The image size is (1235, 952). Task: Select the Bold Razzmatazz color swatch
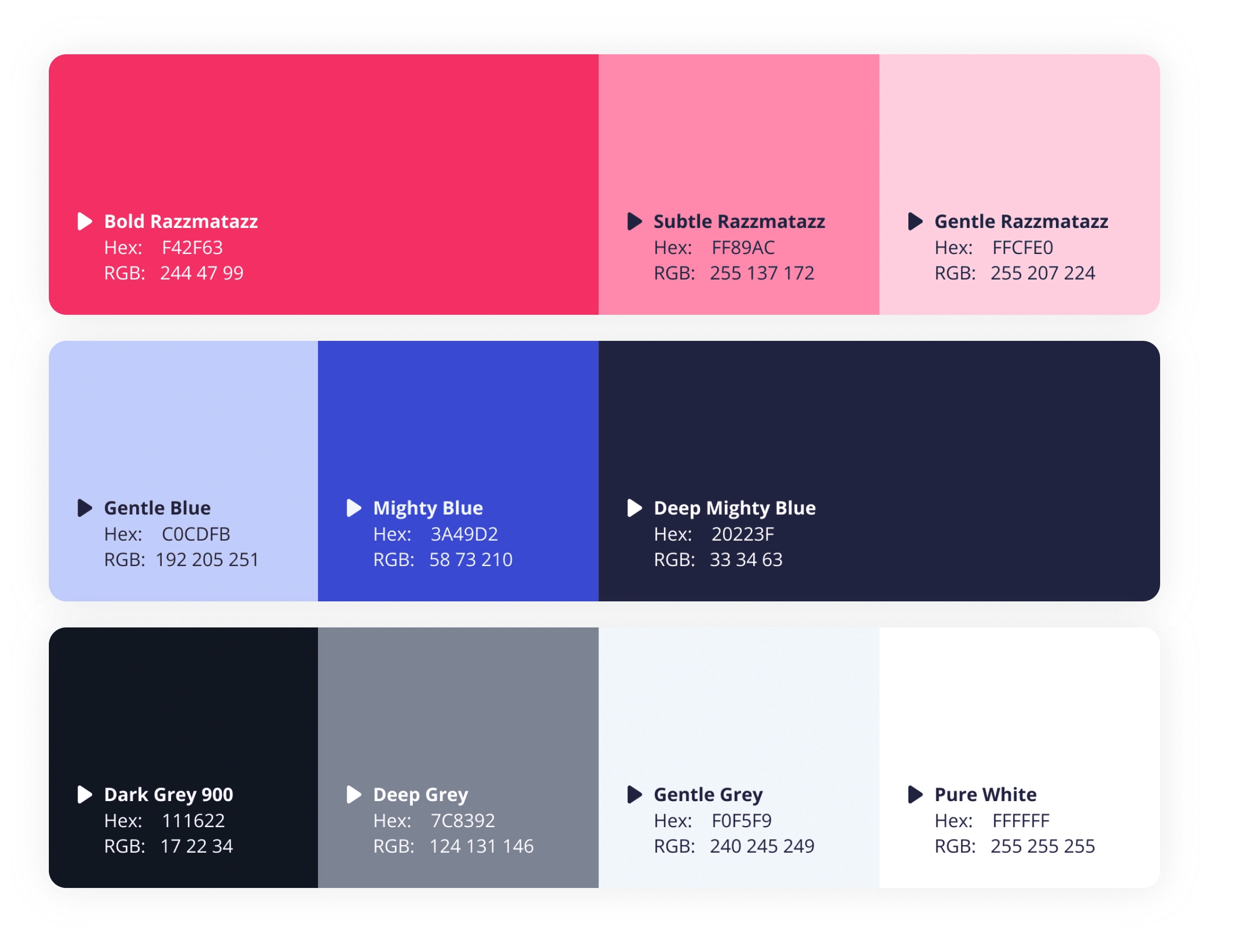tap(323, 130)
